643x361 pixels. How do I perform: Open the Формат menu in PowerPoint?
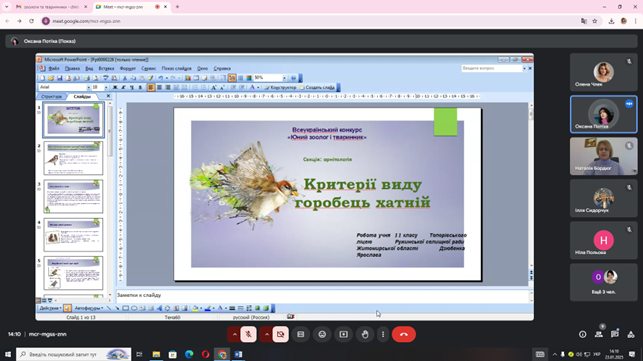[x=128, y=69]
